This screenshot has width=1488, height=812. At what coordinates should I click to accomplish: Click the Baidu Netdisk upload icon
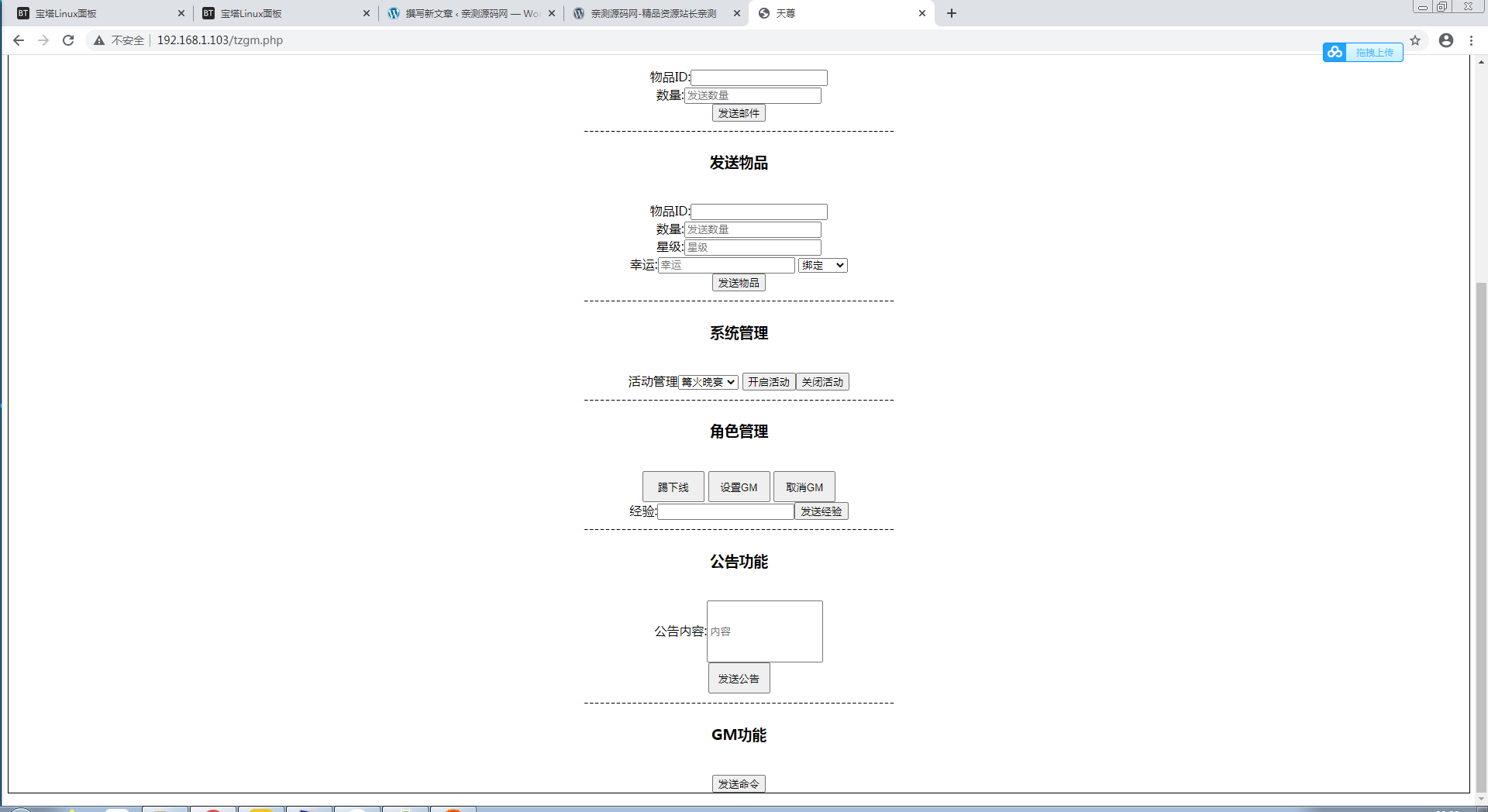pyautogui.click(x=1335, y=52)
